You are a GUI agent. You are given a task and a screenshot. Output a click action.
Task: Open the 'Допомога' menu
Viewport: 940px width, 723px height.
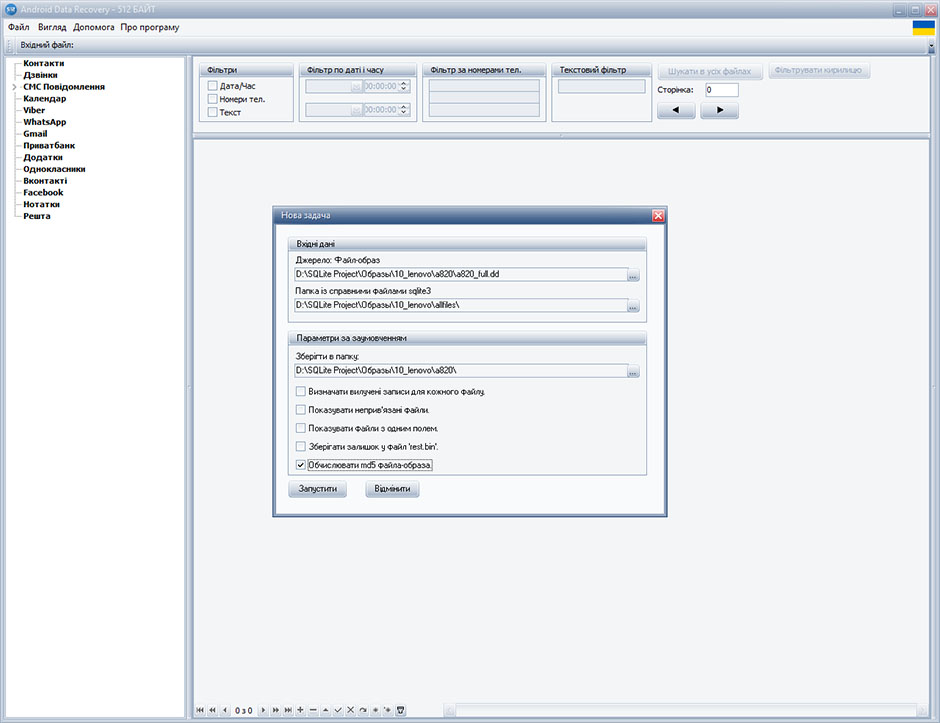coord(94,27)
